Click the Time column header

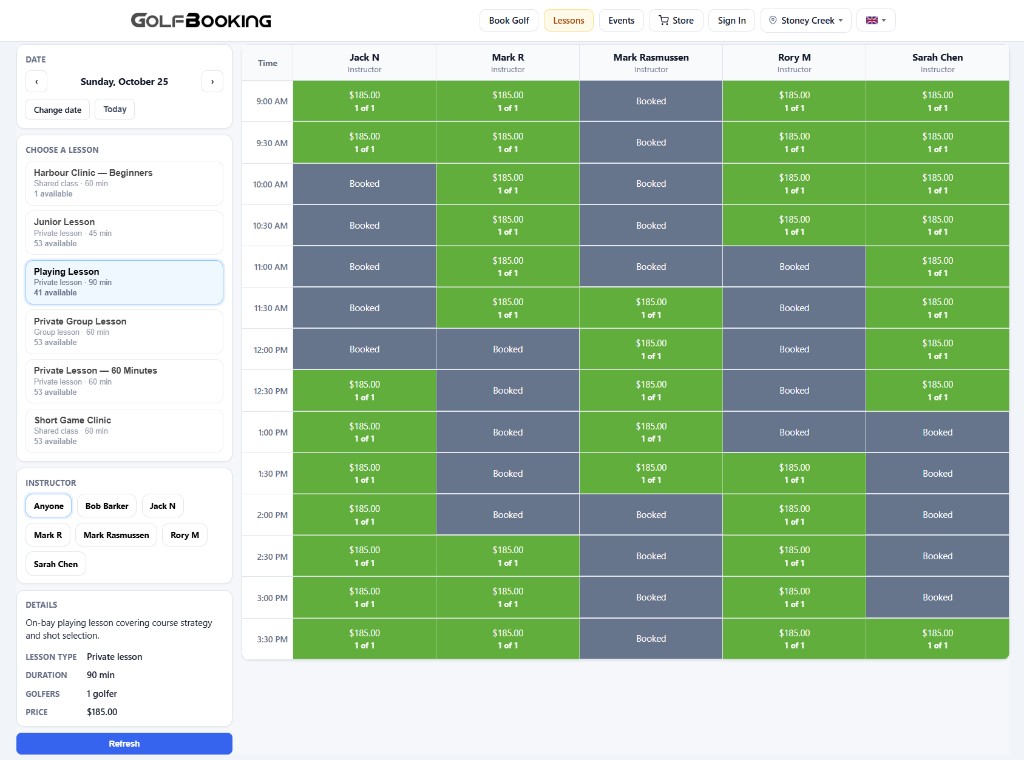click(267, 63)
